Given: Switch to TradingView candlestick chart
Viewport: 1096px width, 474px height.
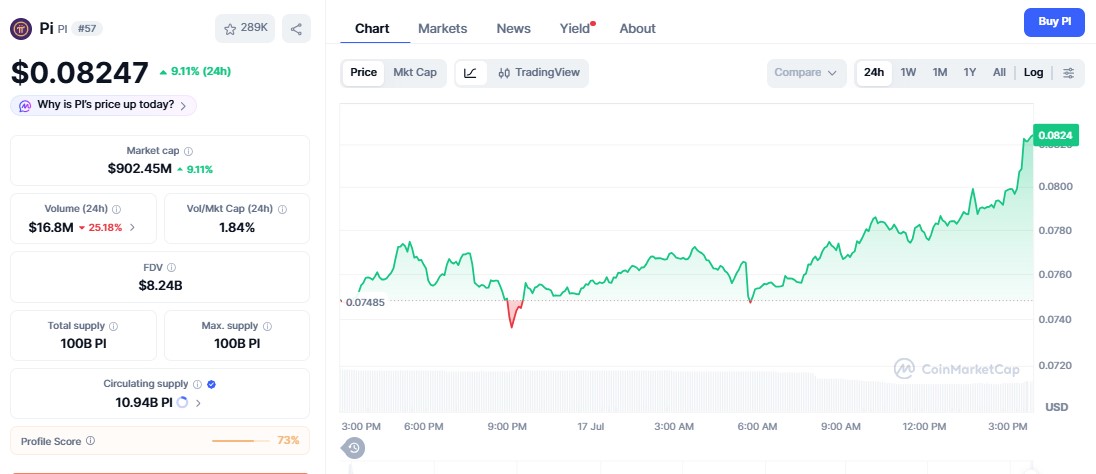Looking at the screenshot, I should tap(539, 73).
